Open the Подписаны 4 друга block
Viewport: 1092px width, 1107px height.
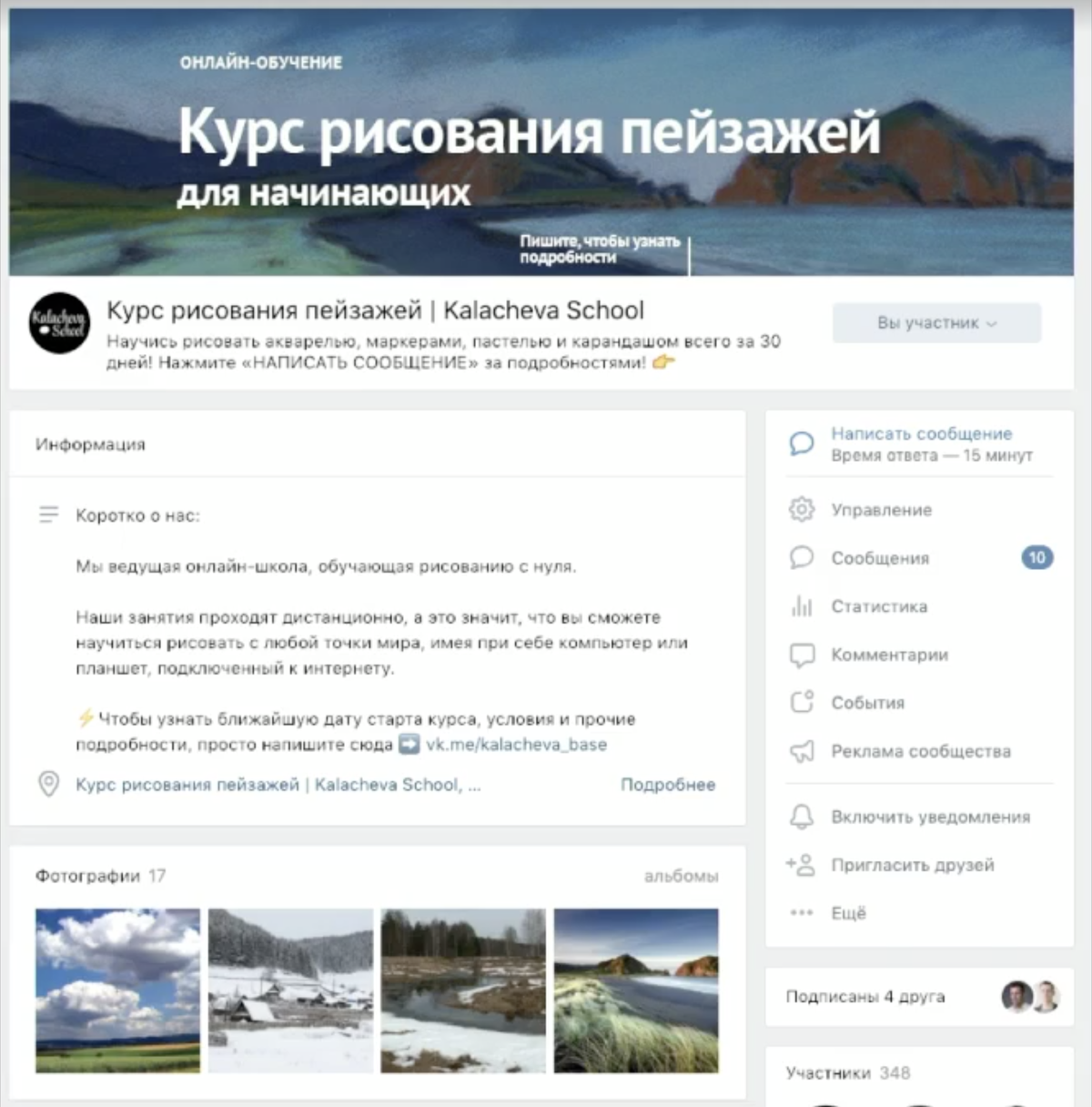tap(919, 997)
